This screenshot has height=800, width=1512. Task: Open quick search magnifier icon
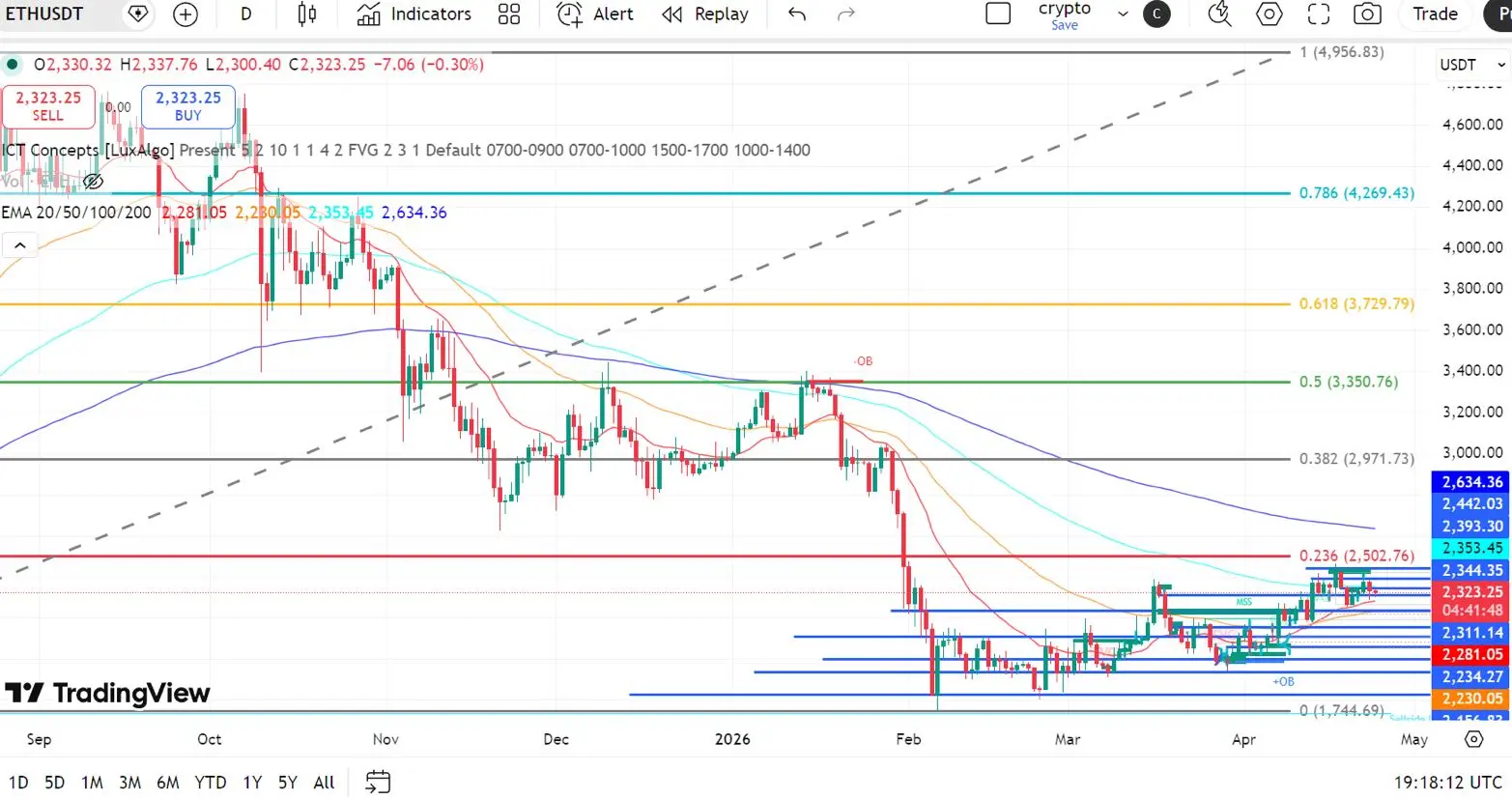[x=1219, y=14]
